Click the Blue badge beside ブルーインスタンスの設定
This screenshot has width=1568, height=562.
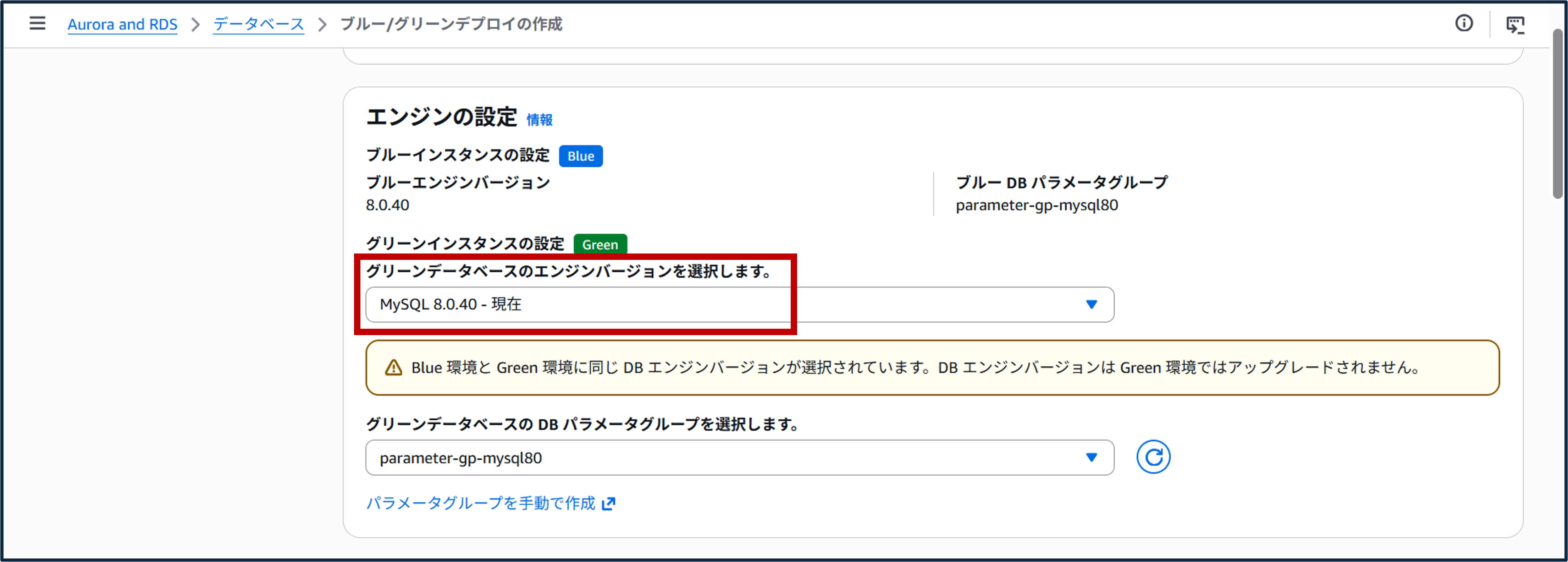point(580,156)
